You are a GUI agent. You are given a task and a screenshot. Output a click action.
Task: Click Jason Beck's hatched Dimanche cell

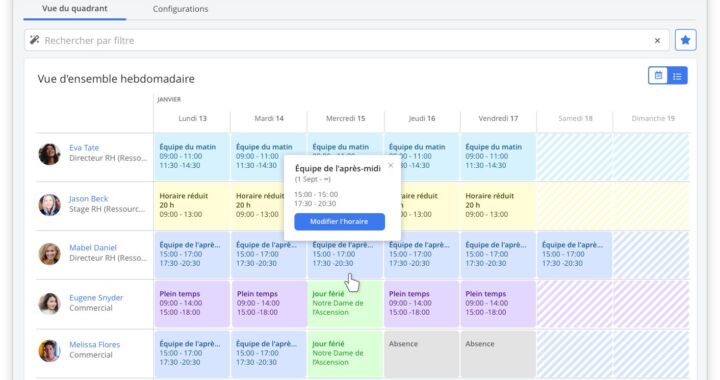pos(651,206)
